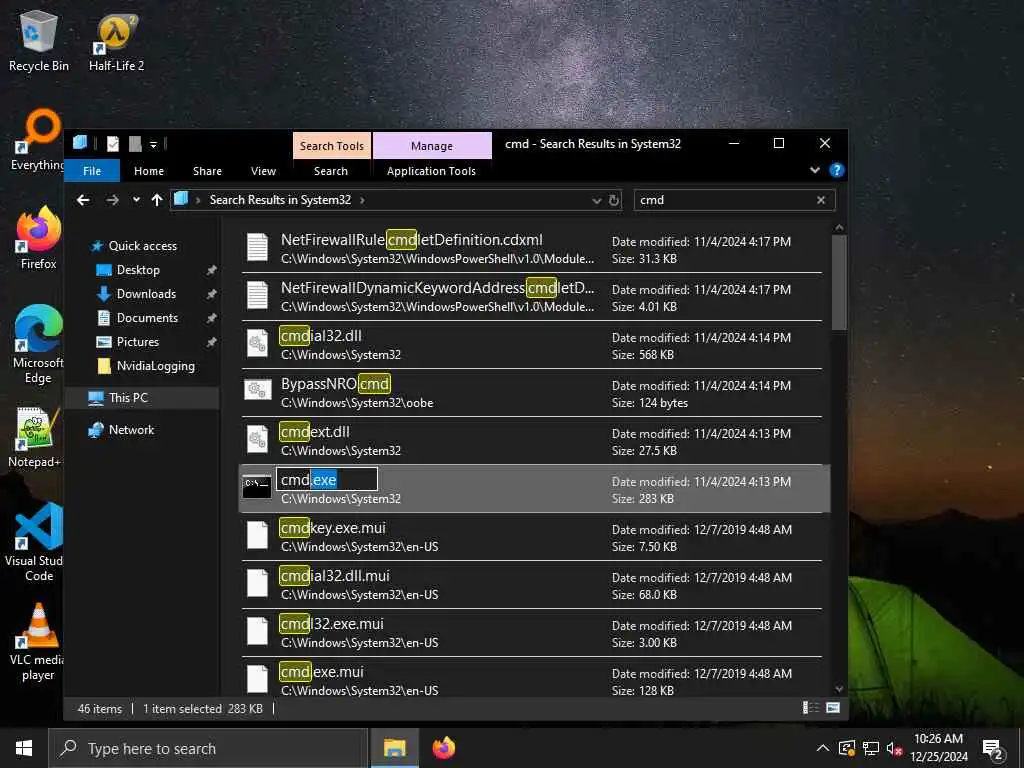Switch to the View ribbon tab
1024x768 pixels.
[263, 170]
